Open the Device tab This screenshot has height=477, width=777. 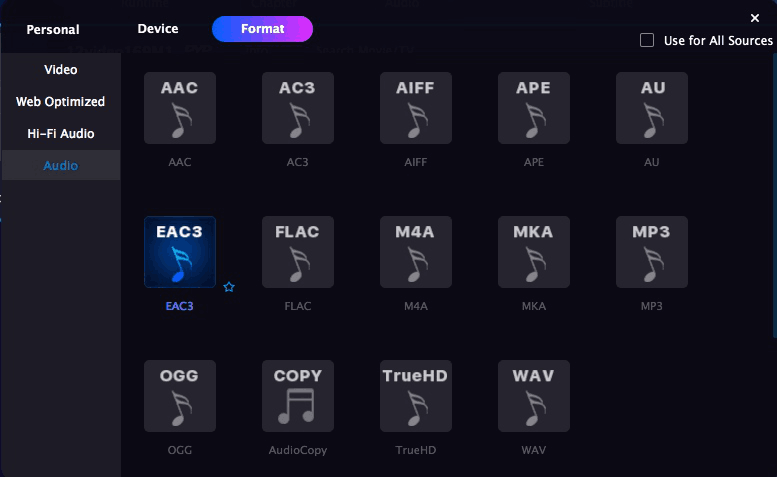pyautogui.click(x=158, y=29)
